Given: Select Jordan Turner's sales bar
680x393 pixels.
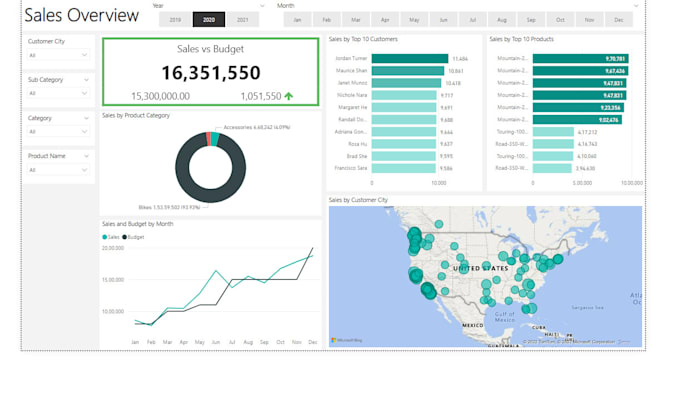Looking at the screenshot, I should pyautogui.click(x=410, y=59).
